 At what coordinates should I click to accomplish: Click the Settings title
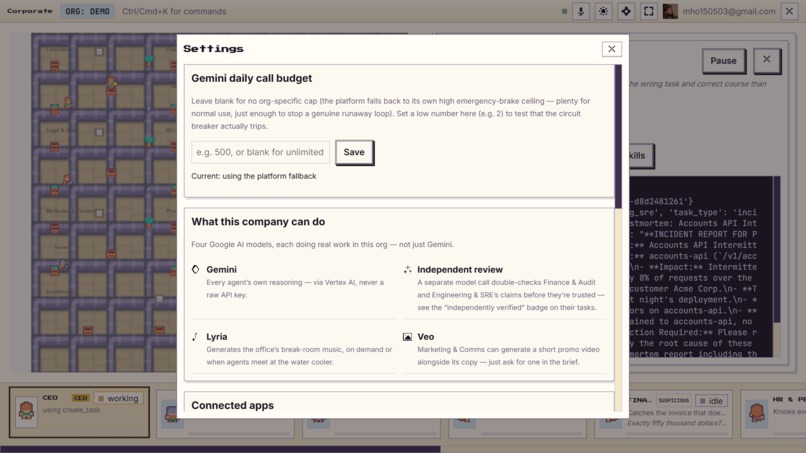(x=213, y=49)
